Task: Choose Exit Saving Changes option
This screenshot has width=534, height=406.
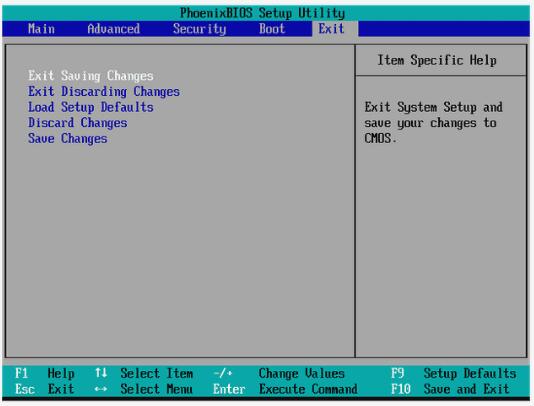Action: [91, 76]
